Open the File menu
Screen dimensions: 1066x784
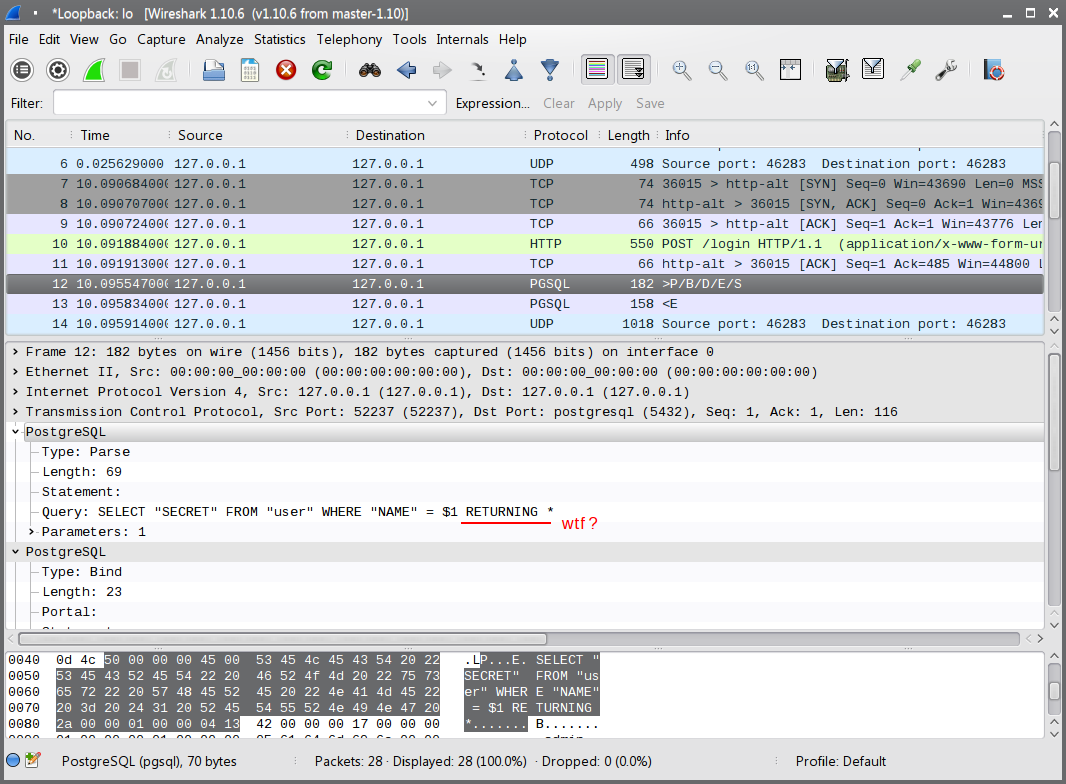(x=18, y=39)
